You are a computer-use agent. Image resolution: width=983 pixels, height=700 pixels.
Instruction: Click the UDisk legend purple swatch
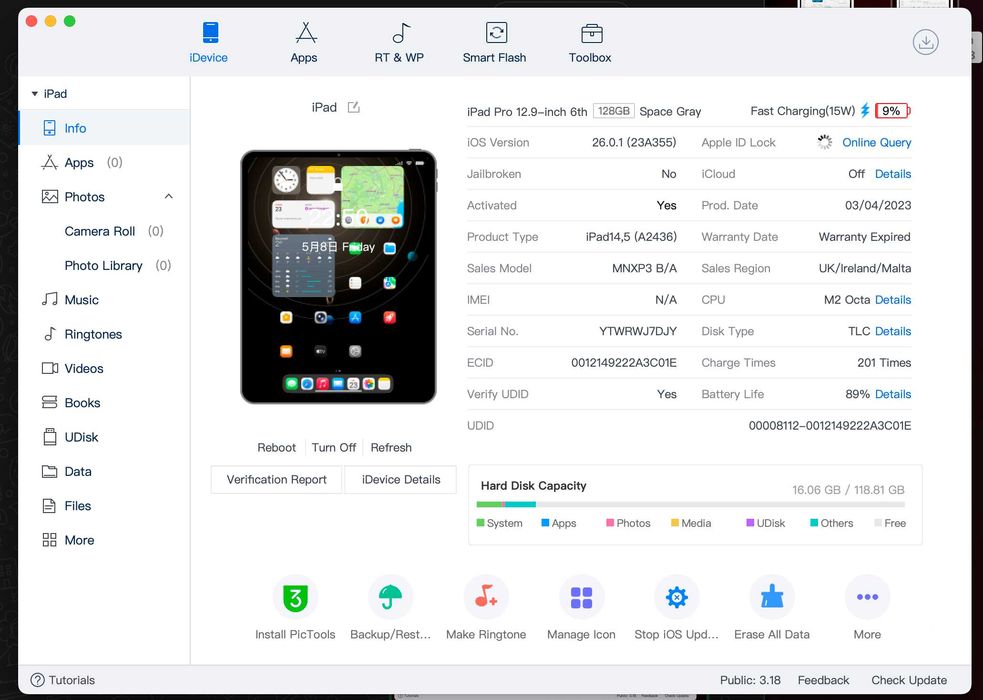point(750,523)
